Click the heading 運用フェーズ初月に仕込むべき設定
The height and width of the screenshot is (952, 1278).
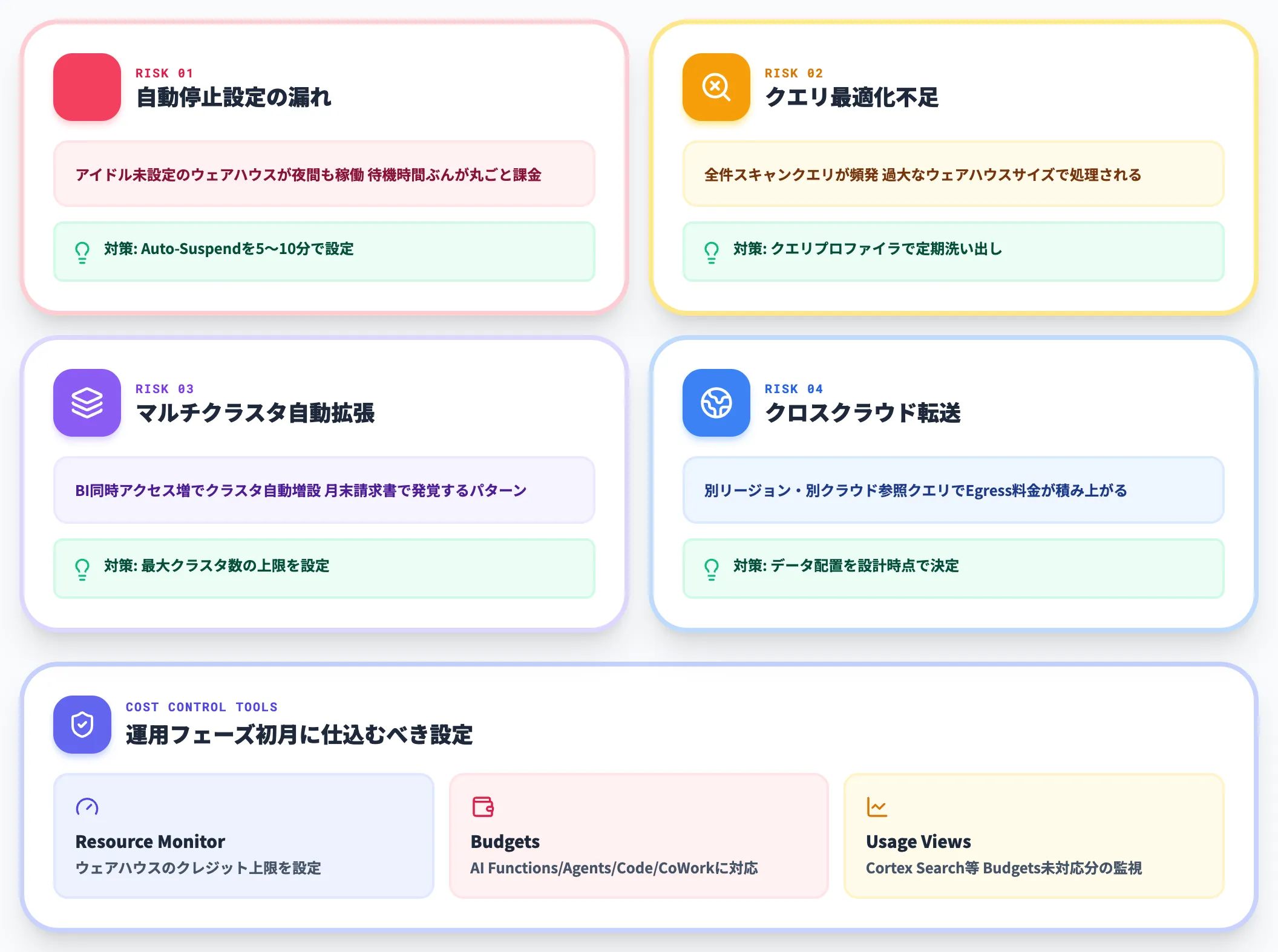point(300,735)
